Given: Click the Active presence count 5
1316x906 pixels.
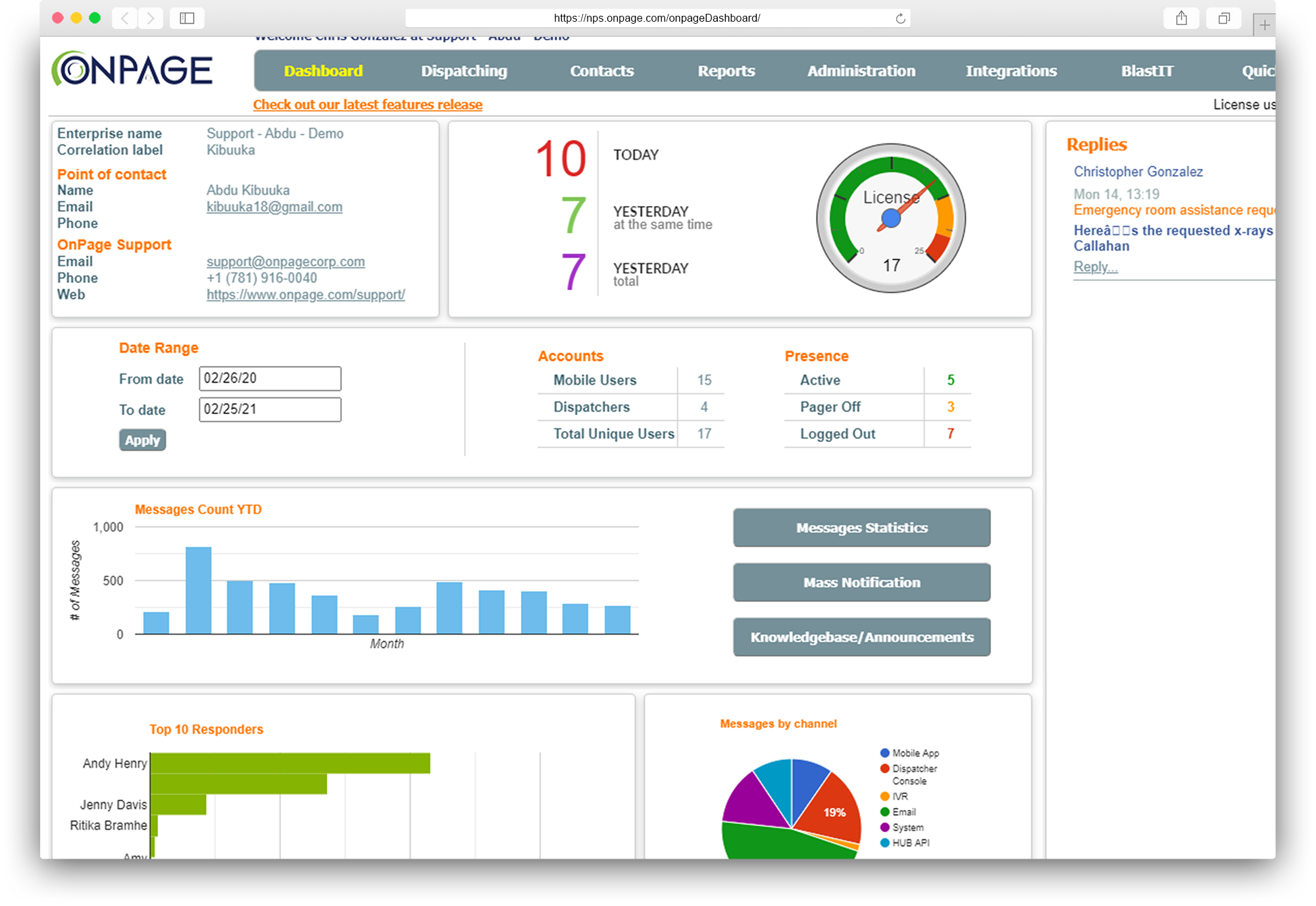Looking at the screenshot, I should point(950,380).
